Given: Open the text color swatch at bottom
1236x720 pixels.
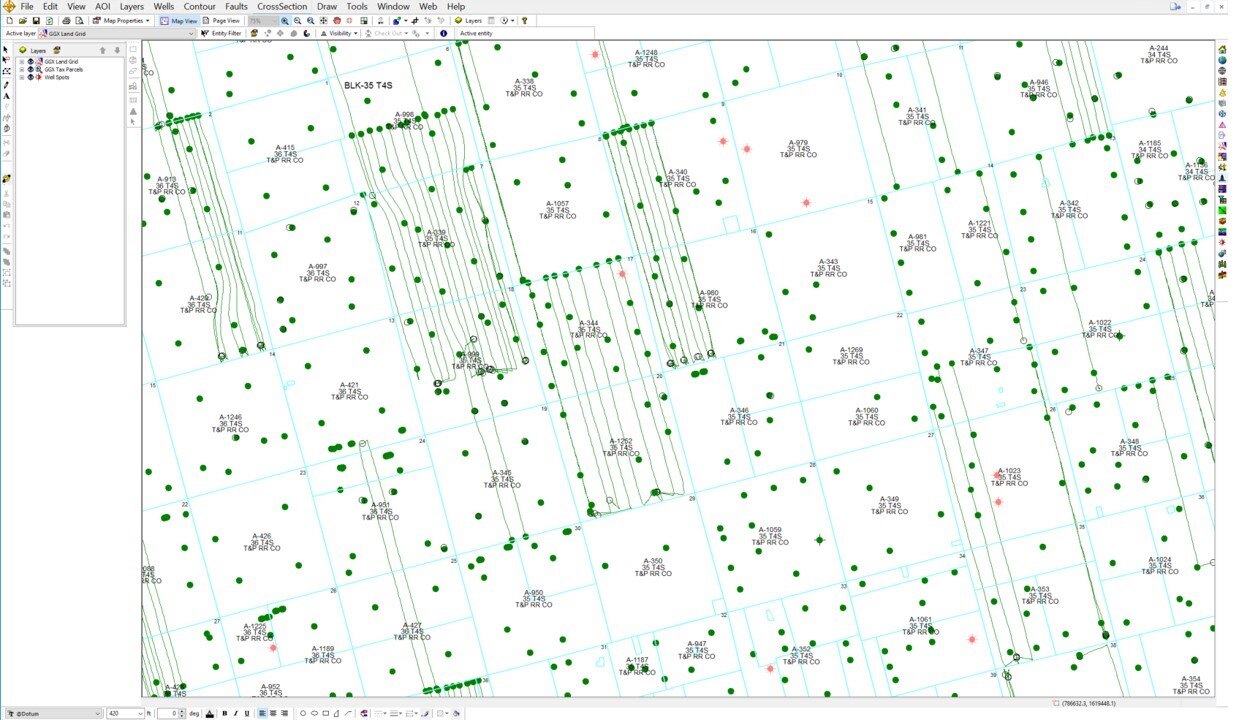Looking at the screenshot, I should click(x=209, y=713).
